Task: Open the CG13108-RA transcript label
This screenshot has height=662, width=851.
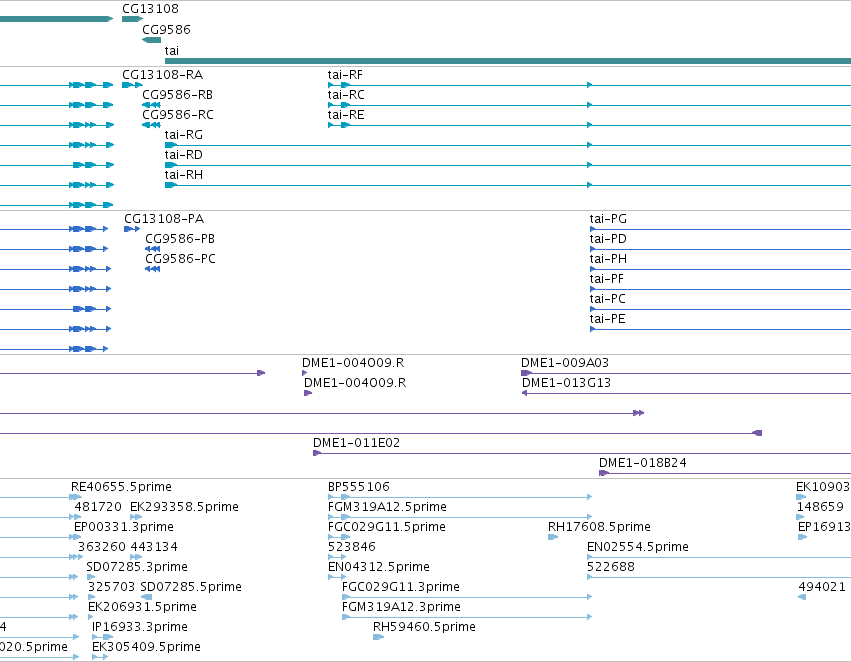Action: click(163, 75)
